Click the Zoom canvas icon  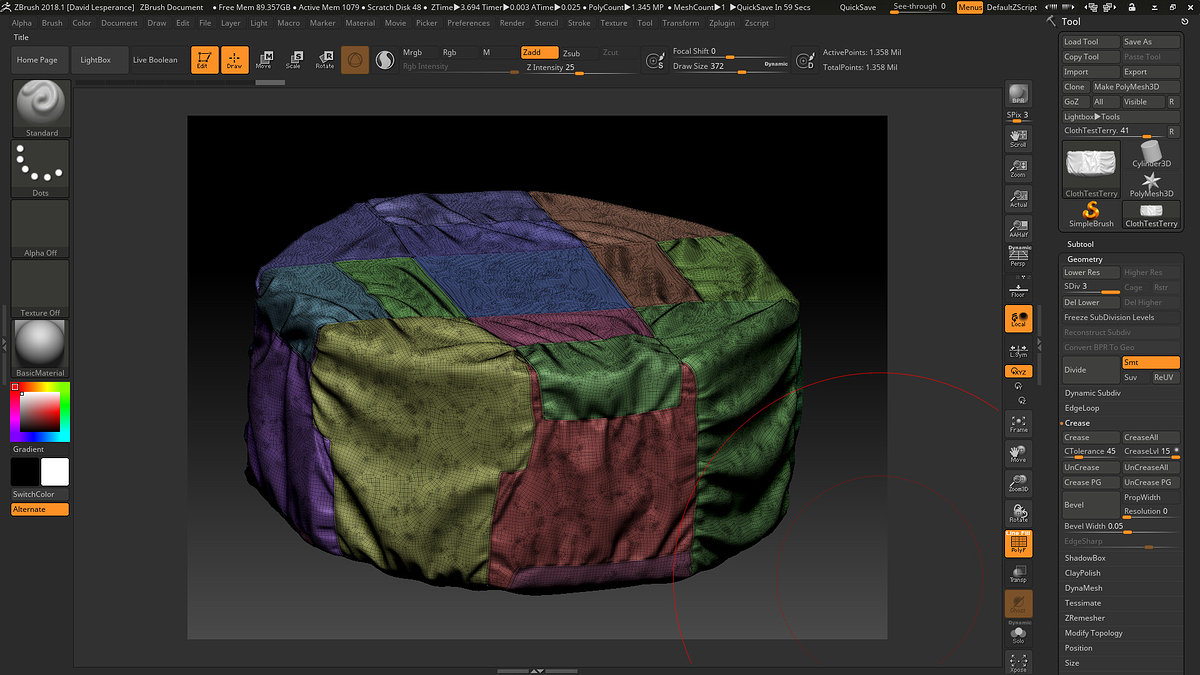[1018, 168]
